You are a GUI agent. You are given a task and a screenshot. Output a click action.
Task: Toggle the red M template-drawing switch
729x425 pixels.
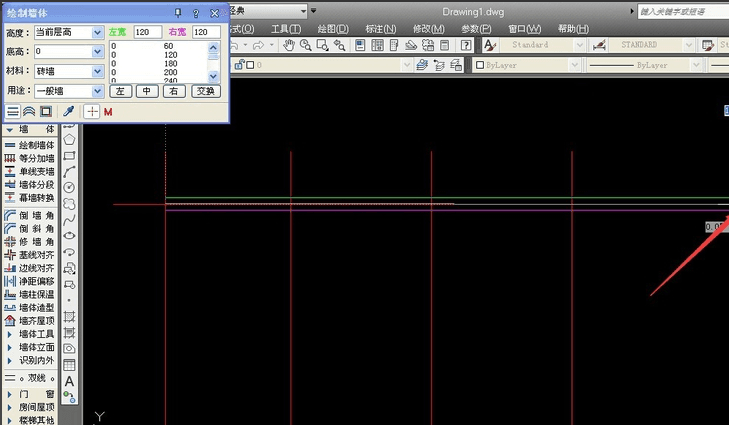click(x=108, y=112)
